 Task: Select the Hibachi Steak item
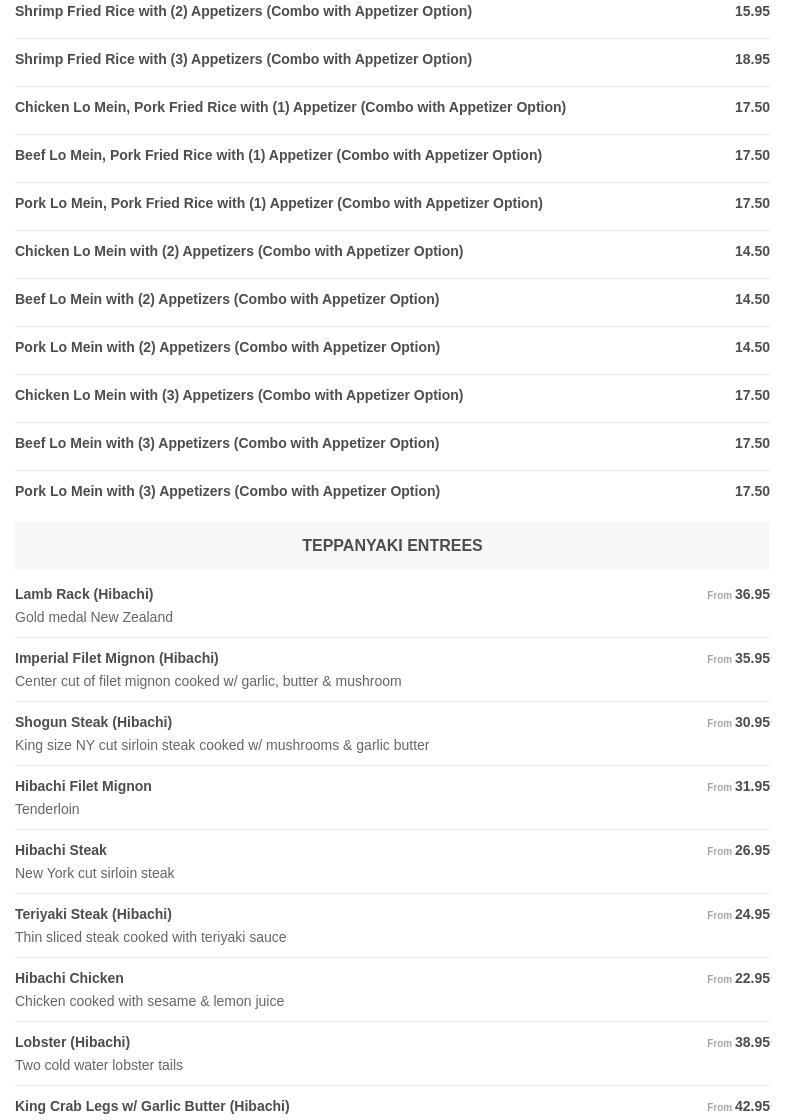[61, 850]
